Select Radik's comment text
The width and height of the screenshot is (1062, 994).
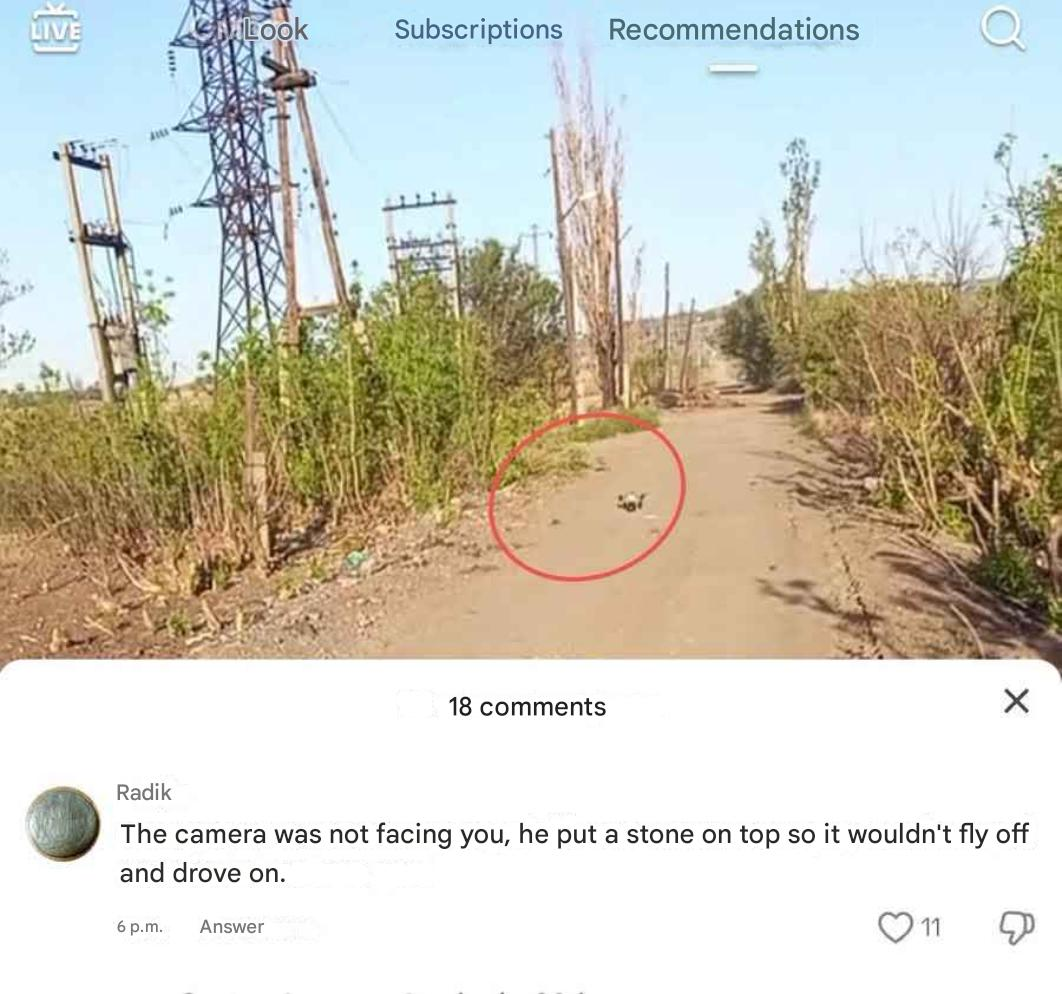point(574,853)
